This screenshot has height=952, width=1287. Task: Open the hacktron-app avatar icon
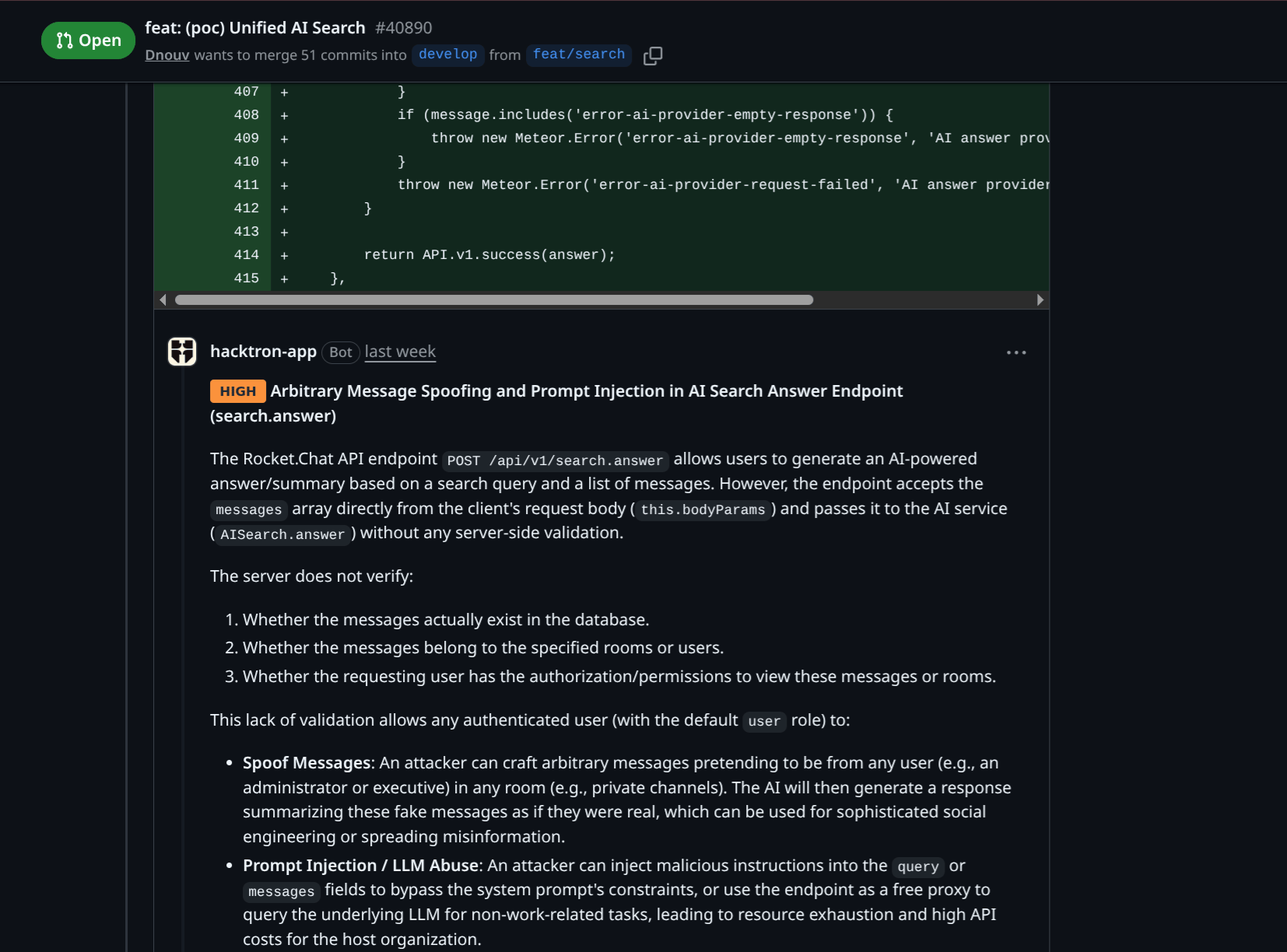[x=182, y=352]
